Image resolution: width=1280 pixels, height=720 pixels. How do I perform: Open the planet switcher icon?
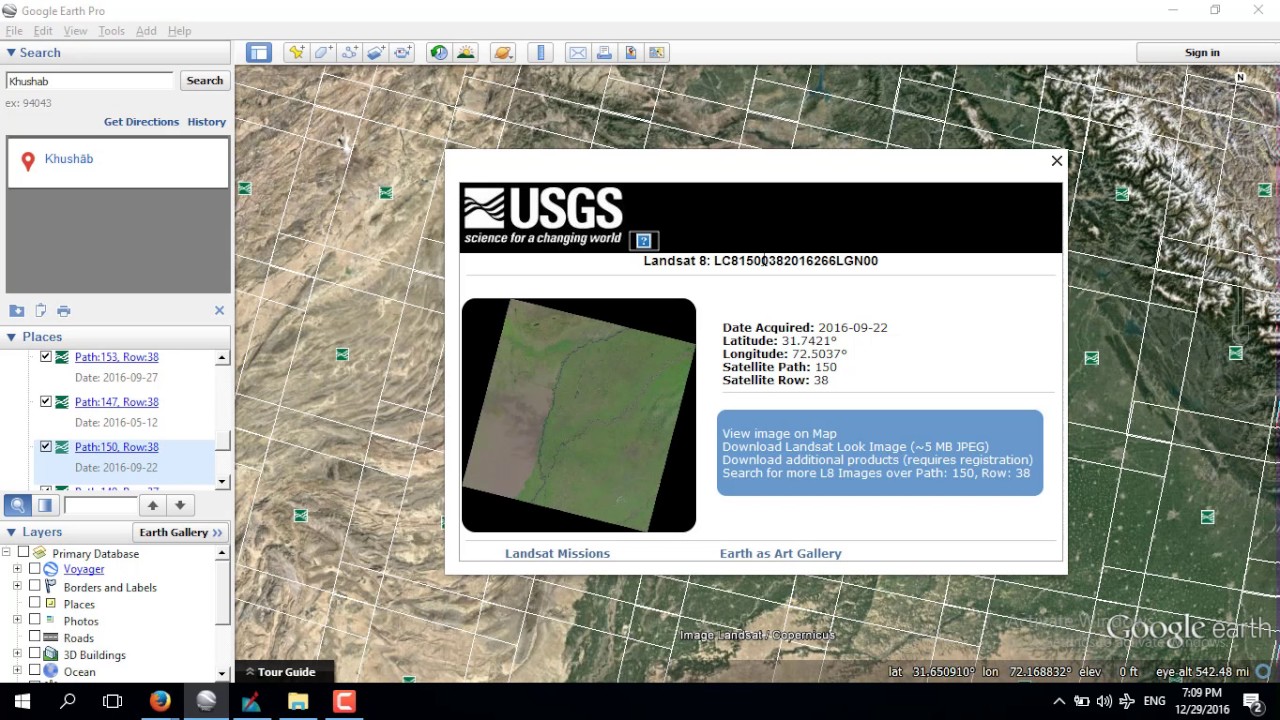[x=503, y=53]
